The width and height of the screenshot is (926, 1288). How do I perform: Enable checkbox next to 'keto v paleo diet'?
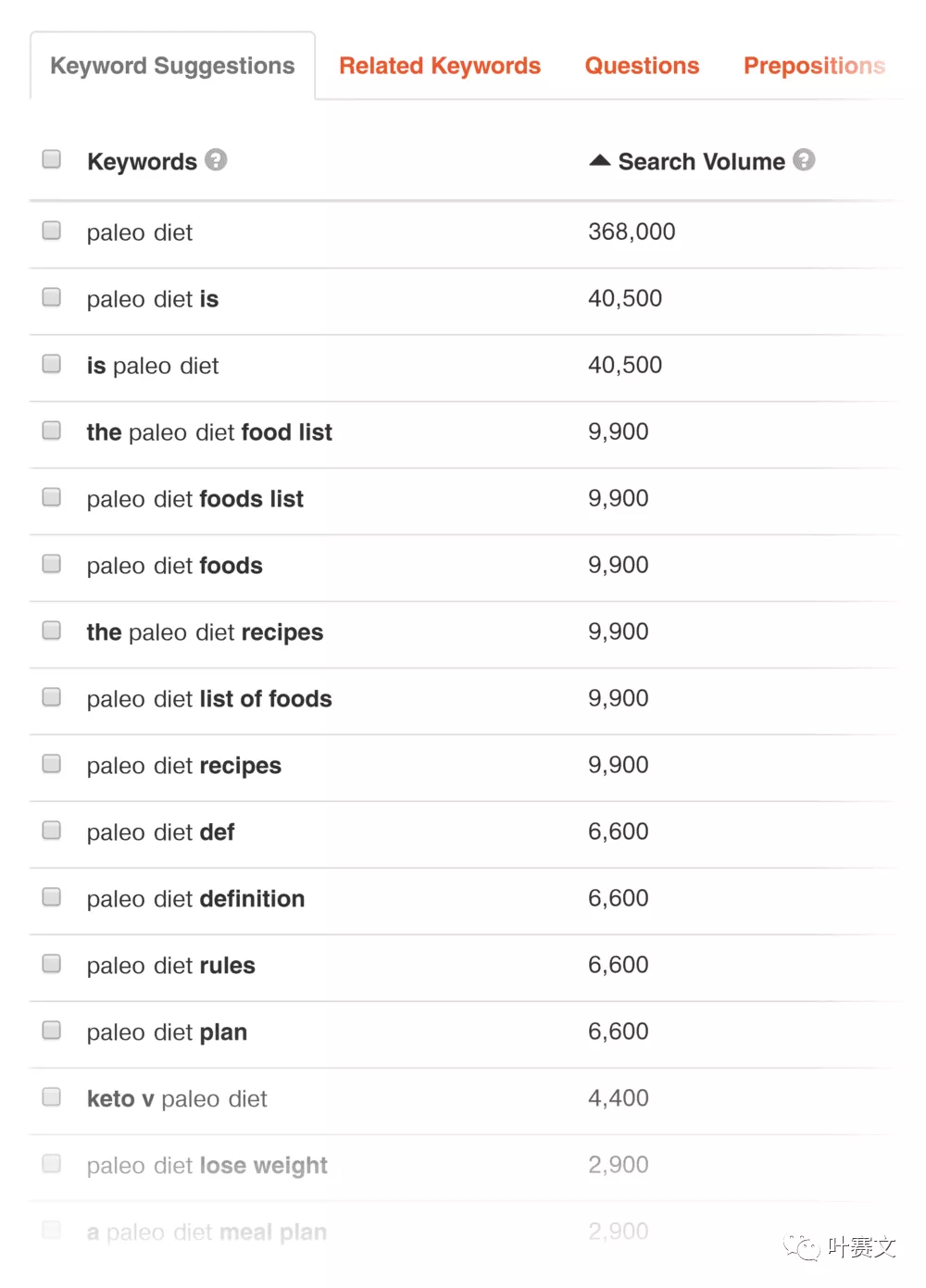52,1097
